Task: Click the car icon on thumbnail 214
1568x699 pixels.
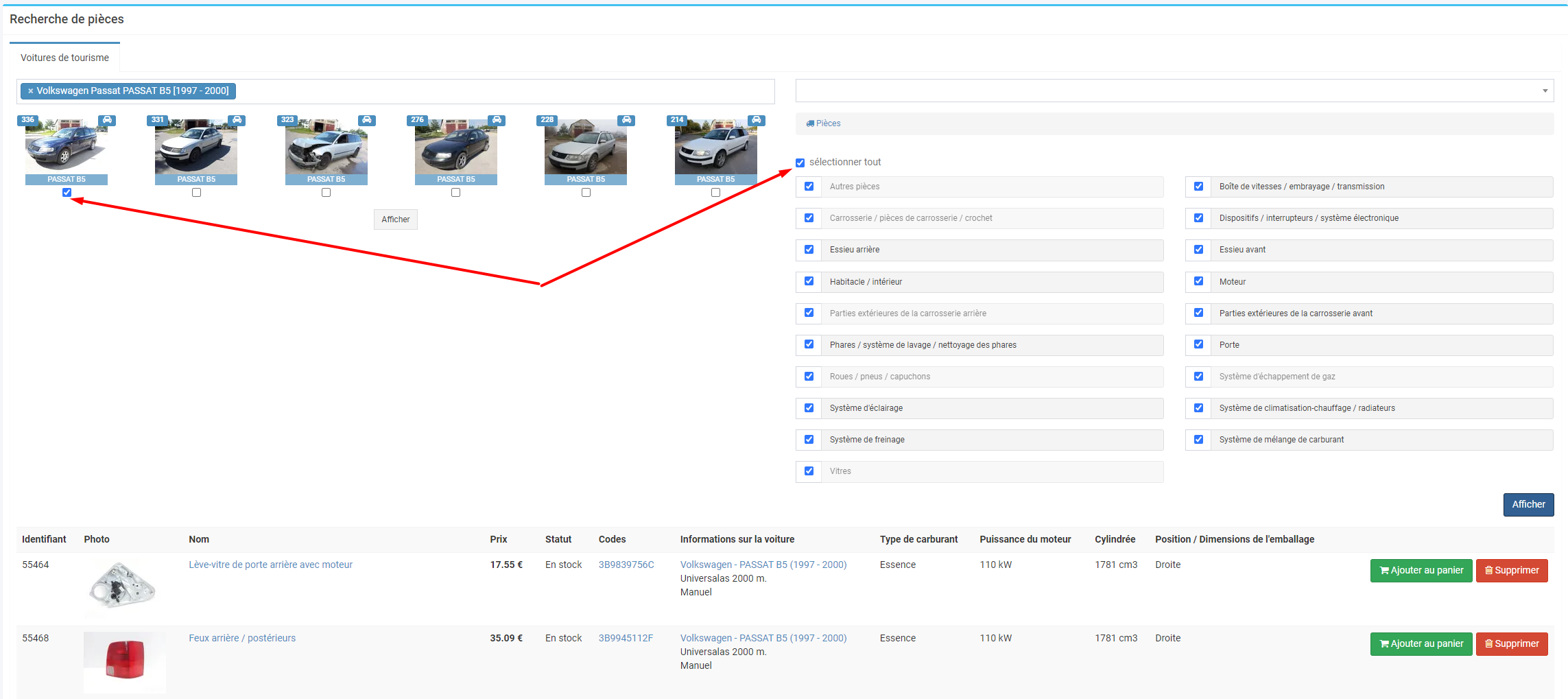Action: click(x=756, y=120)
